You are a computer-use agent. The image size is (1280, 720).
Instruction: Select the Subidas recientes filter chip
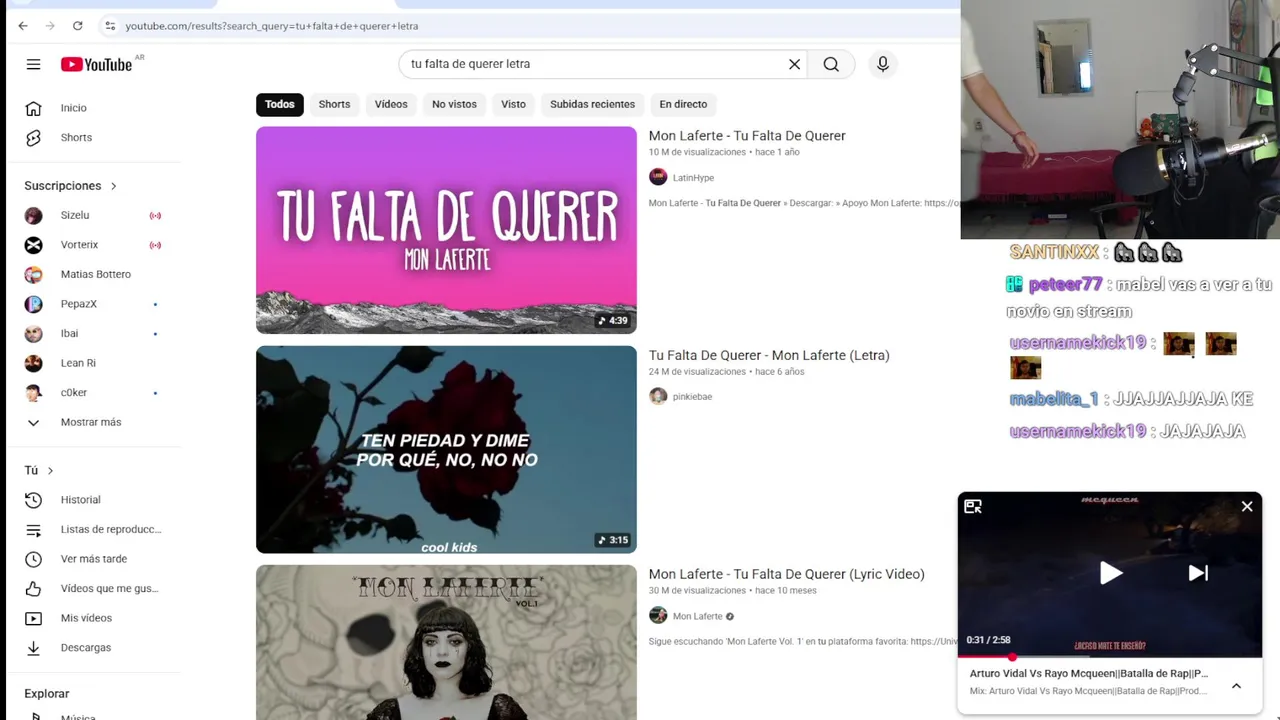pyautogui.click(x=592, y=104)
